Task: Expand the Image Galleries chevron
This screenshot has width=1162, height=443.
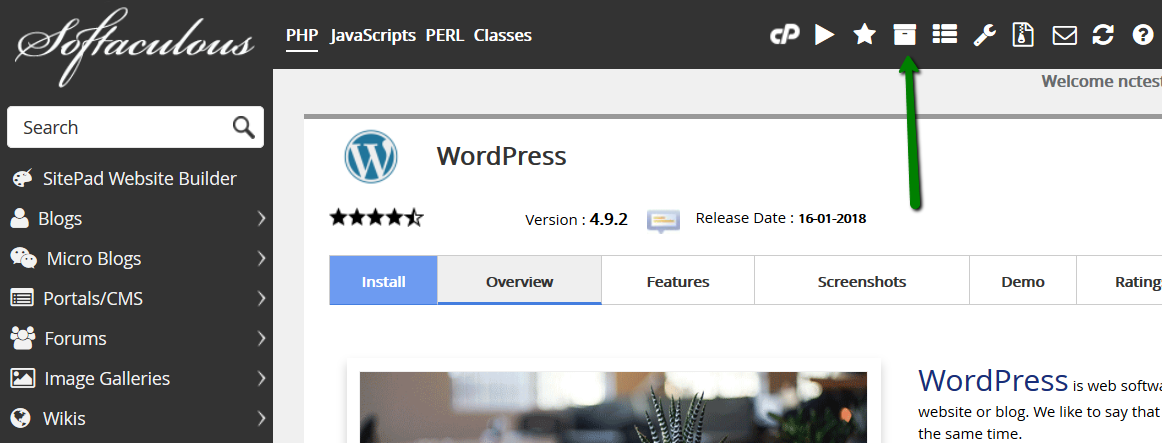Action: [x=261, y=379]
